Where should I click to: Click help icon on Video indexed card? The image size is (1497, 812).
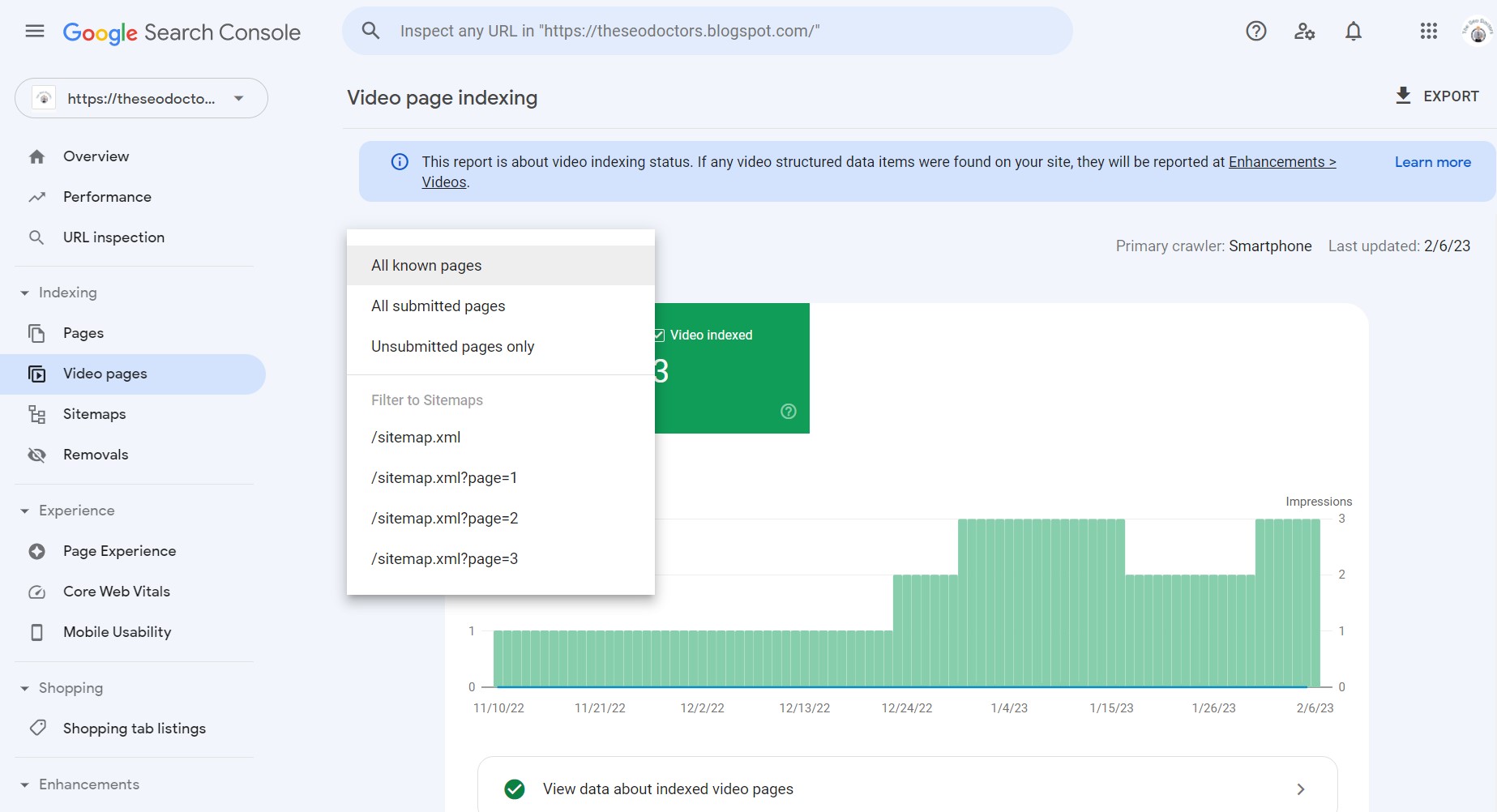pyautogui.click(x=788, y=412)
